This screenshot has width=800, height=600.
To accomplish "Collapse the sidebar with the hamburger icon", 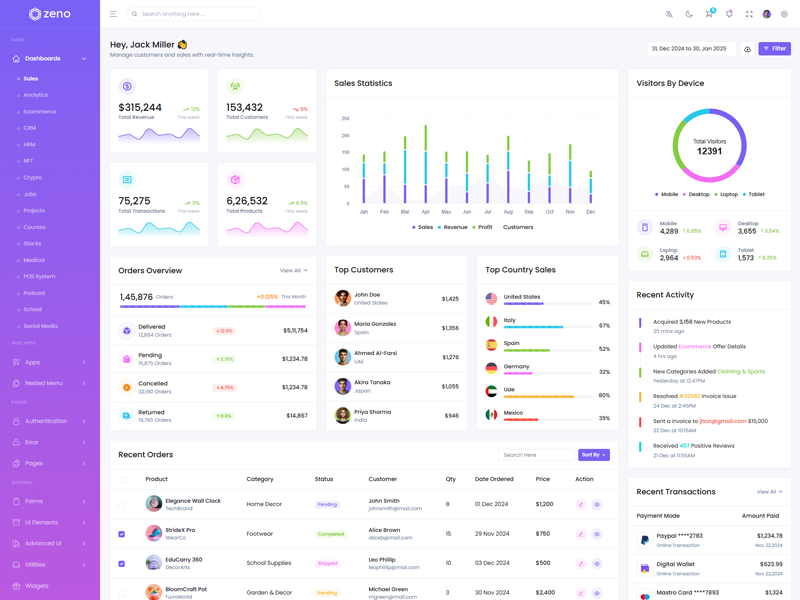I will (113, 14).
